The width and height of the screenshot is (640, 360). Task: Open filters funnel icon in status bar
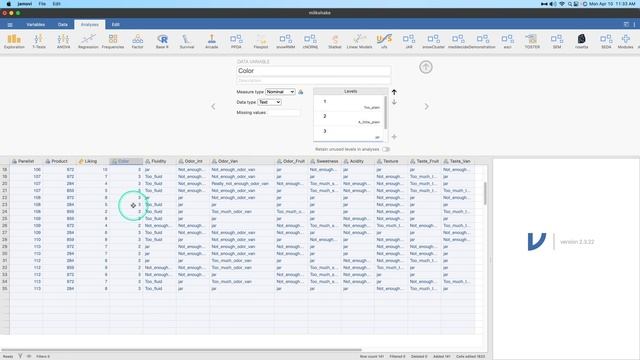(x=20, y=356)
